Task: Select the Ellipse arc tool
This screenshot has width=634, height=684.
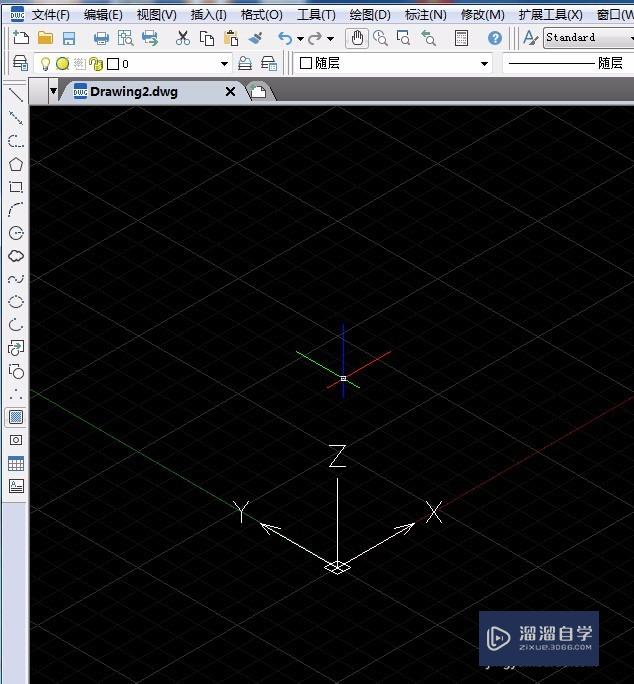Action: (16, 325)
